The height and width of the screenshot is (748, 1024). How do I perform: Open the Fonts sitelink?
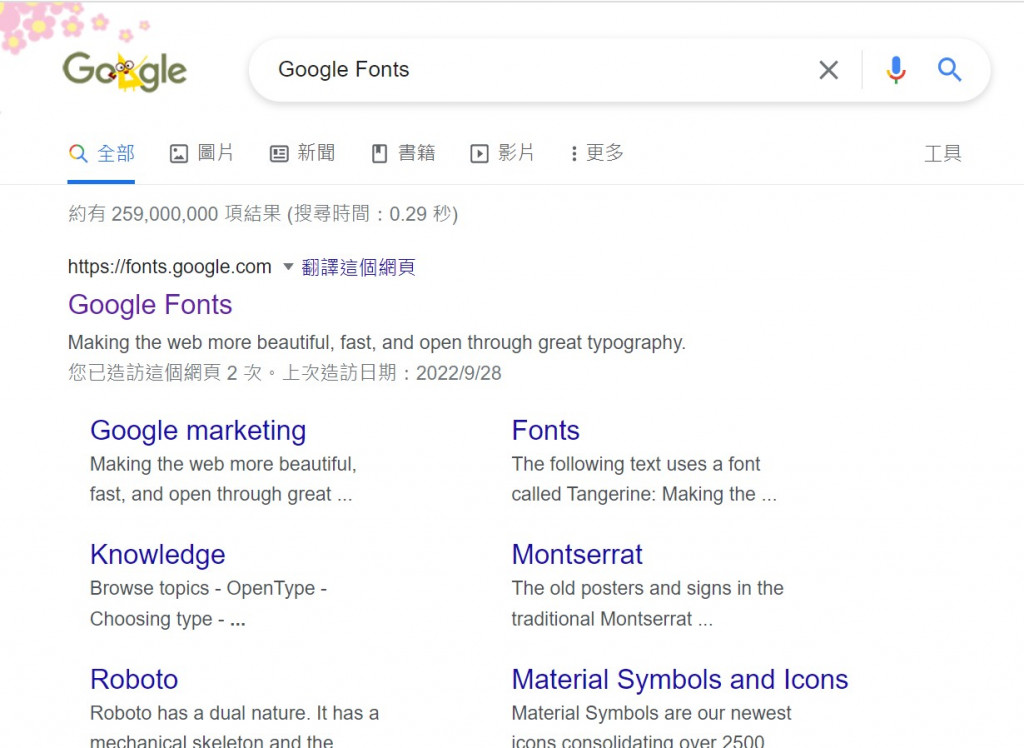pos(545,431)
